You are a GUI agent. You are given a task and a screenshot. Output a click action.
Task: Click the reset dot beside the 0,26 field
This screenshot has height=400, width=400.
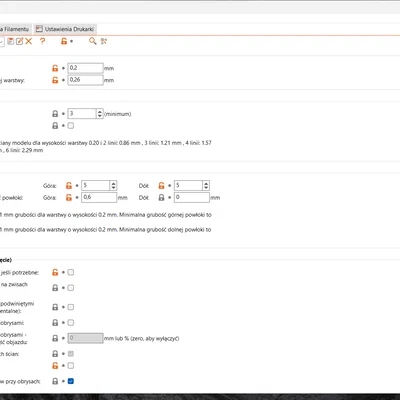(x=63, y=80)
